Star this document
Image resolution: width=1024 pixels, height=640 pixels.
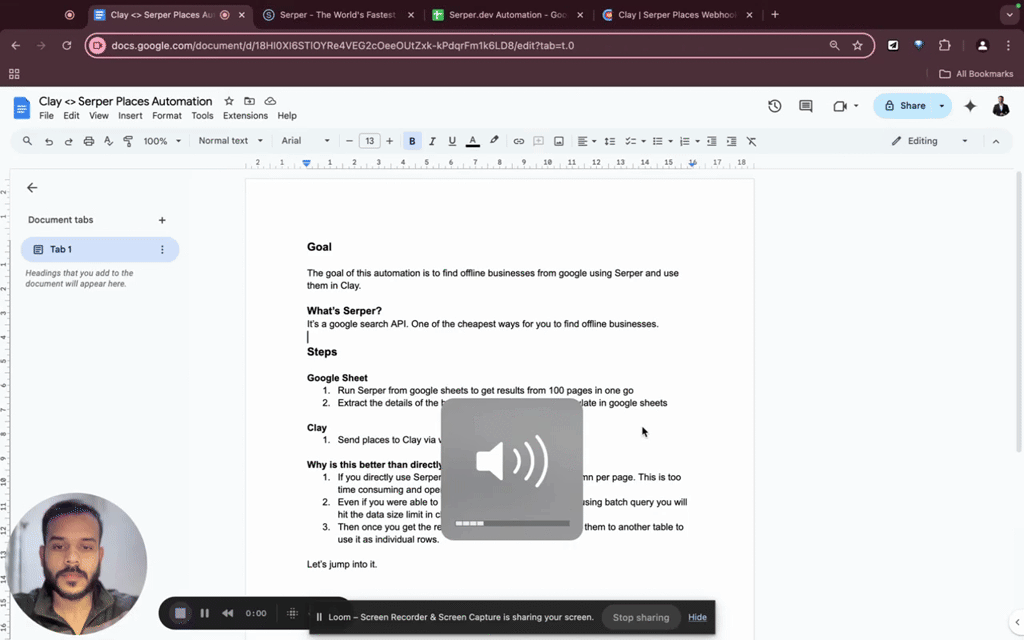click(x=229, y=102)
